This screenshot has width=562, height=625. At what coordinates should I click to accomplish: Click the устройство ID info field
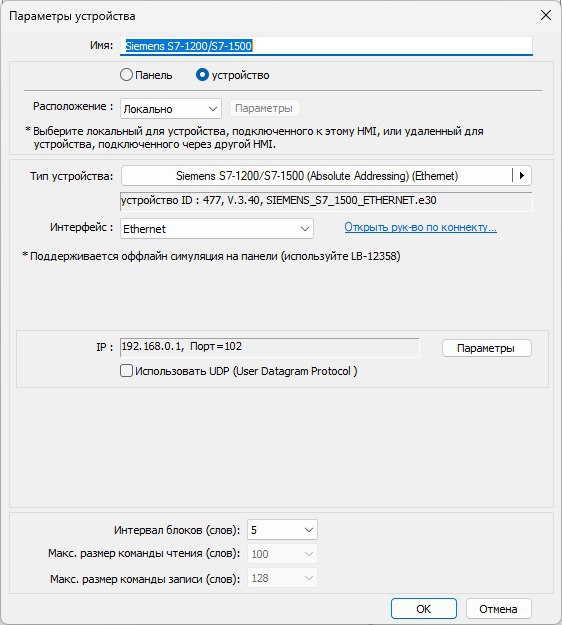click(x=326, y=201)
